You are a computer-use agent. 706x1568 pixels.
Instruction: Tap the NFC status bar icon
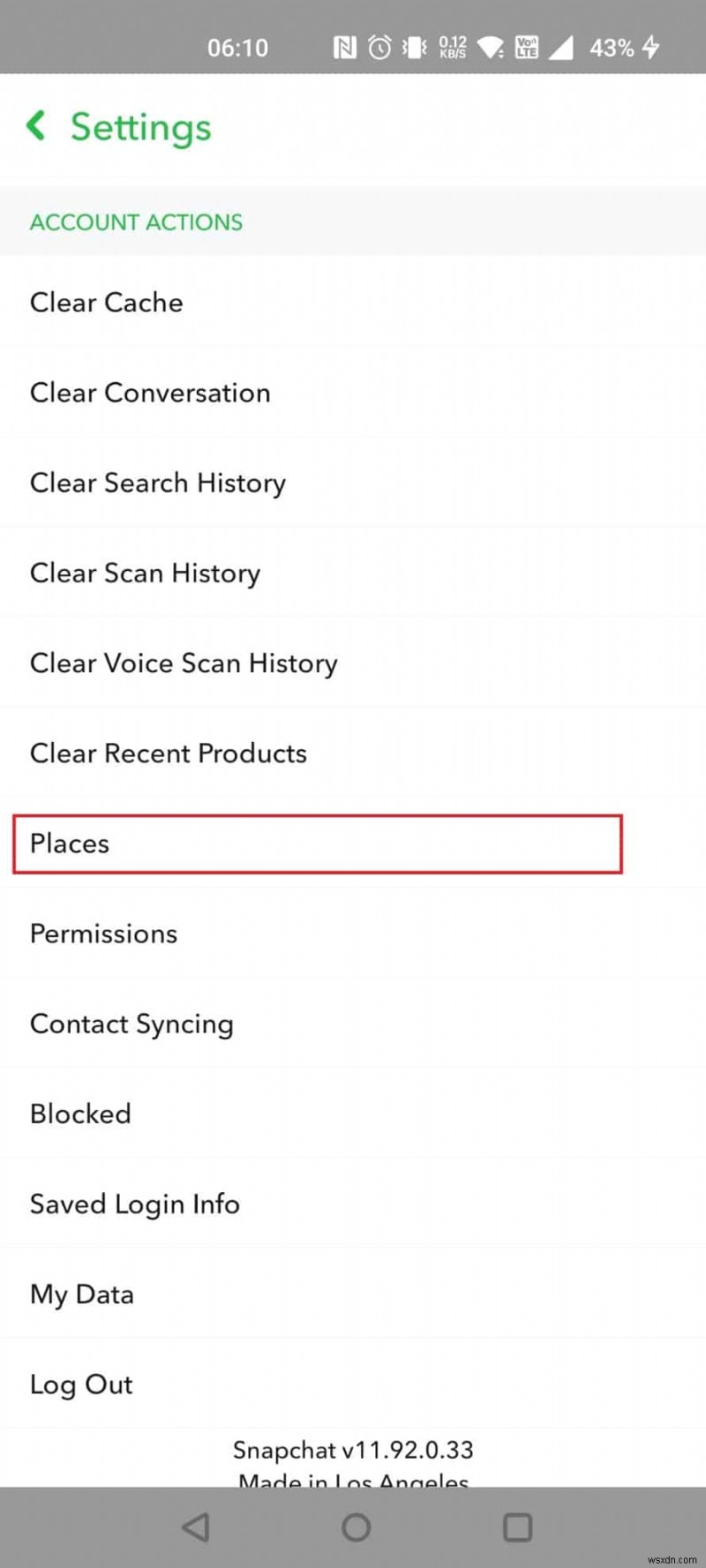[345, 48]
